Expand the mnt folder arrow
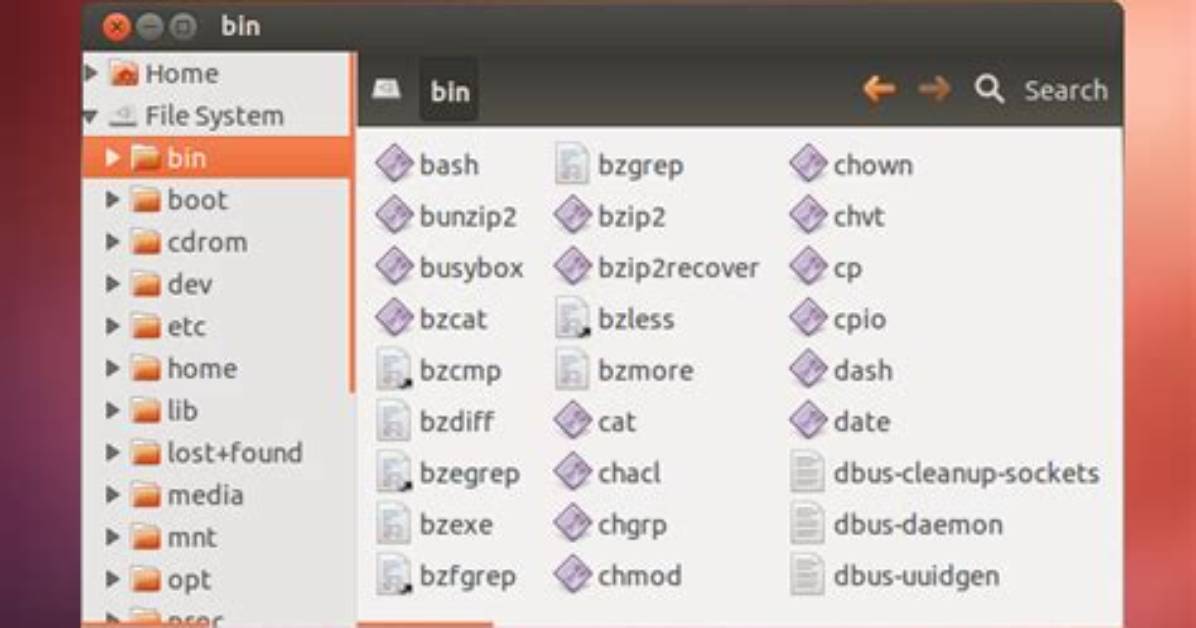Screen dimensions: 1196x628 pyautogui.click(x=113, y=537)
